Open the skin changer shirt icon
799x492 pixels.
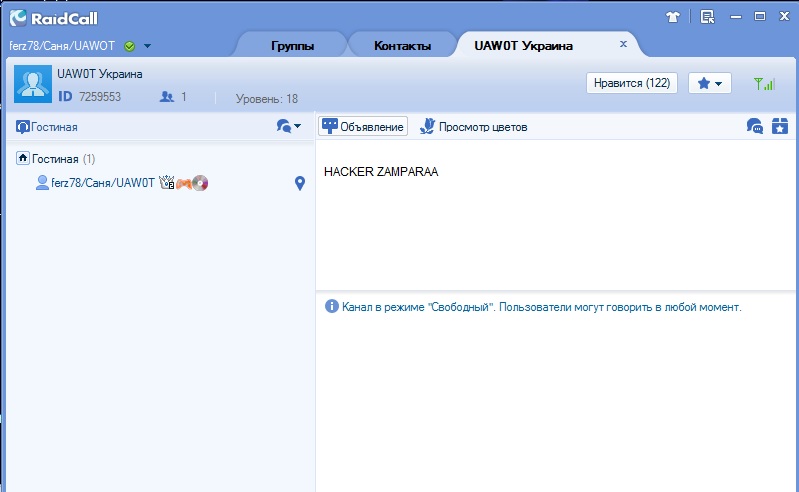pos(673,17)
